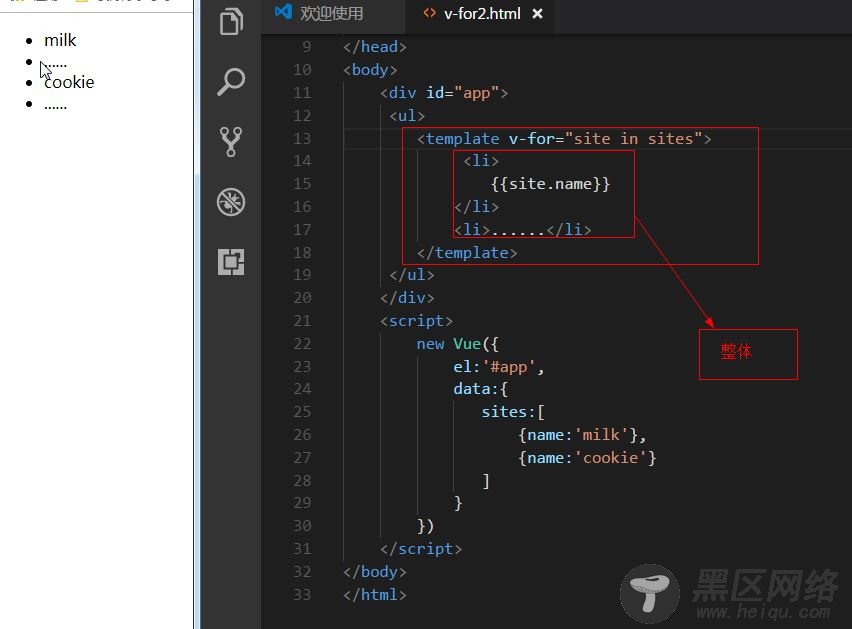Viewport: 852px width, 629px height.
Task: Click line number 13 in the gutter
Action: coord(302,139)
